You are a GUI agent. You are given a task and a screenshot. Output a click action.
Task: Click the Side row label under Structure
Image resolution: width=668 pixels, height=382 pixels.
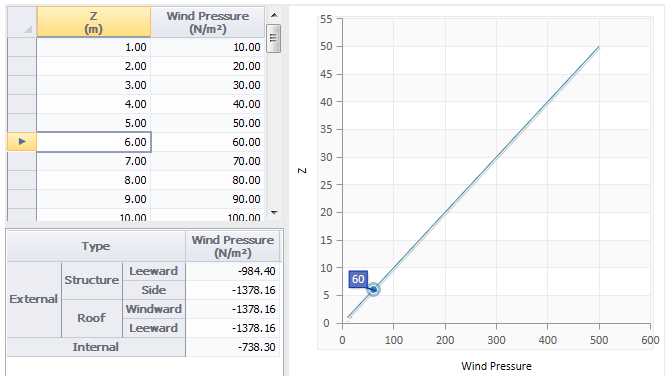[154, 290]
